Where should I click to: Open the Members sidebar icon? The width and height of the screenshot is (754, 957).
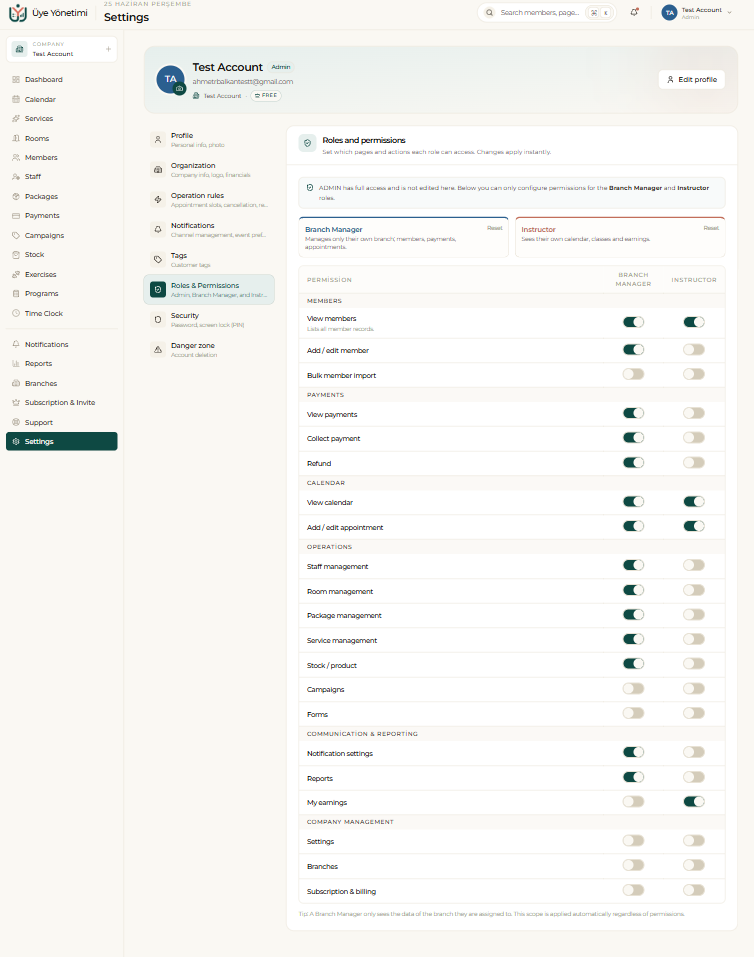point(16,157)
